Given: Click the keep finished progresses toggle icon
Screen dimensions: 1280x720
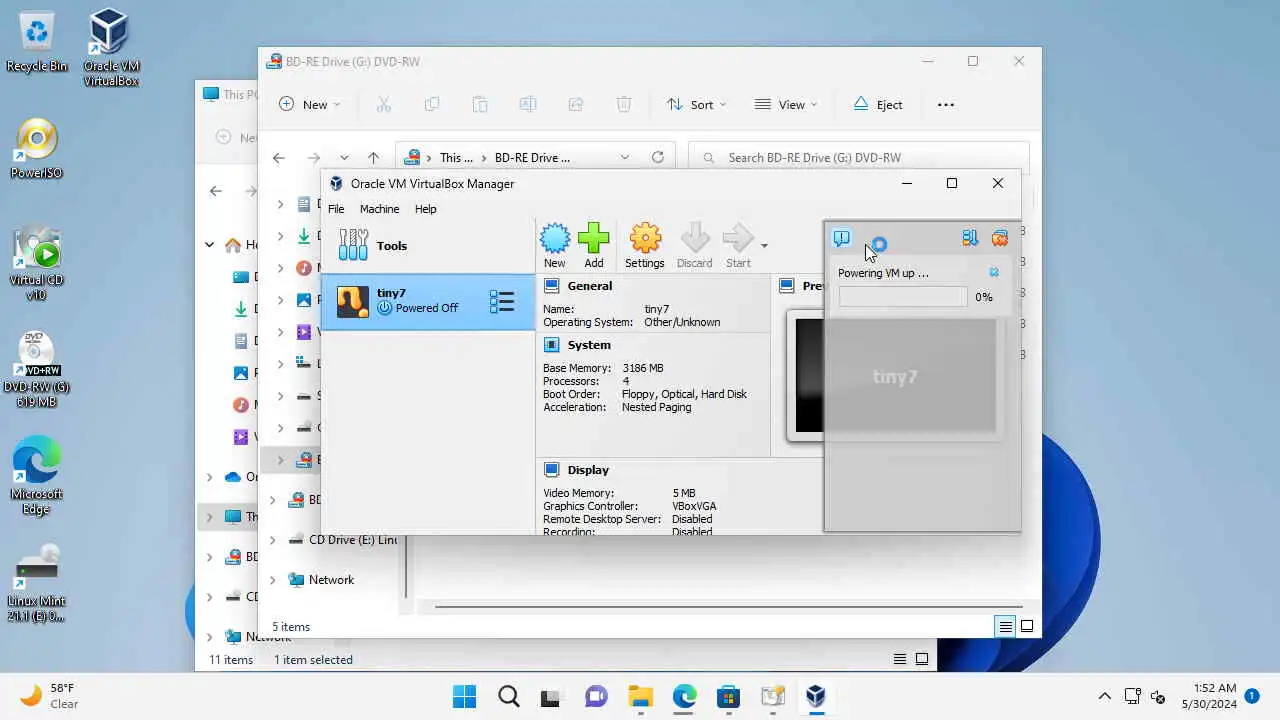Looking at the screenshot, I should click(x=969, y=238).
